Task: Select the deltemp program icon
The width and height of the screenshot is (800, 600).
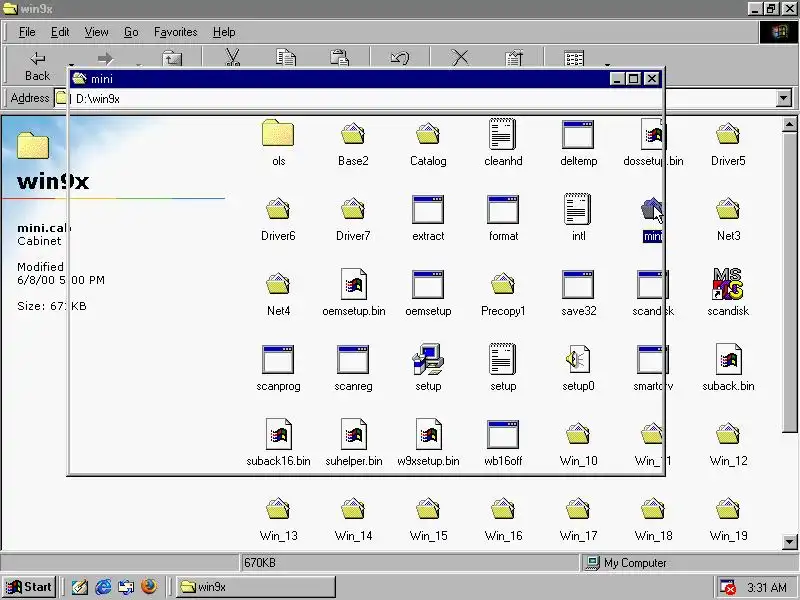Action: [578, 143]
